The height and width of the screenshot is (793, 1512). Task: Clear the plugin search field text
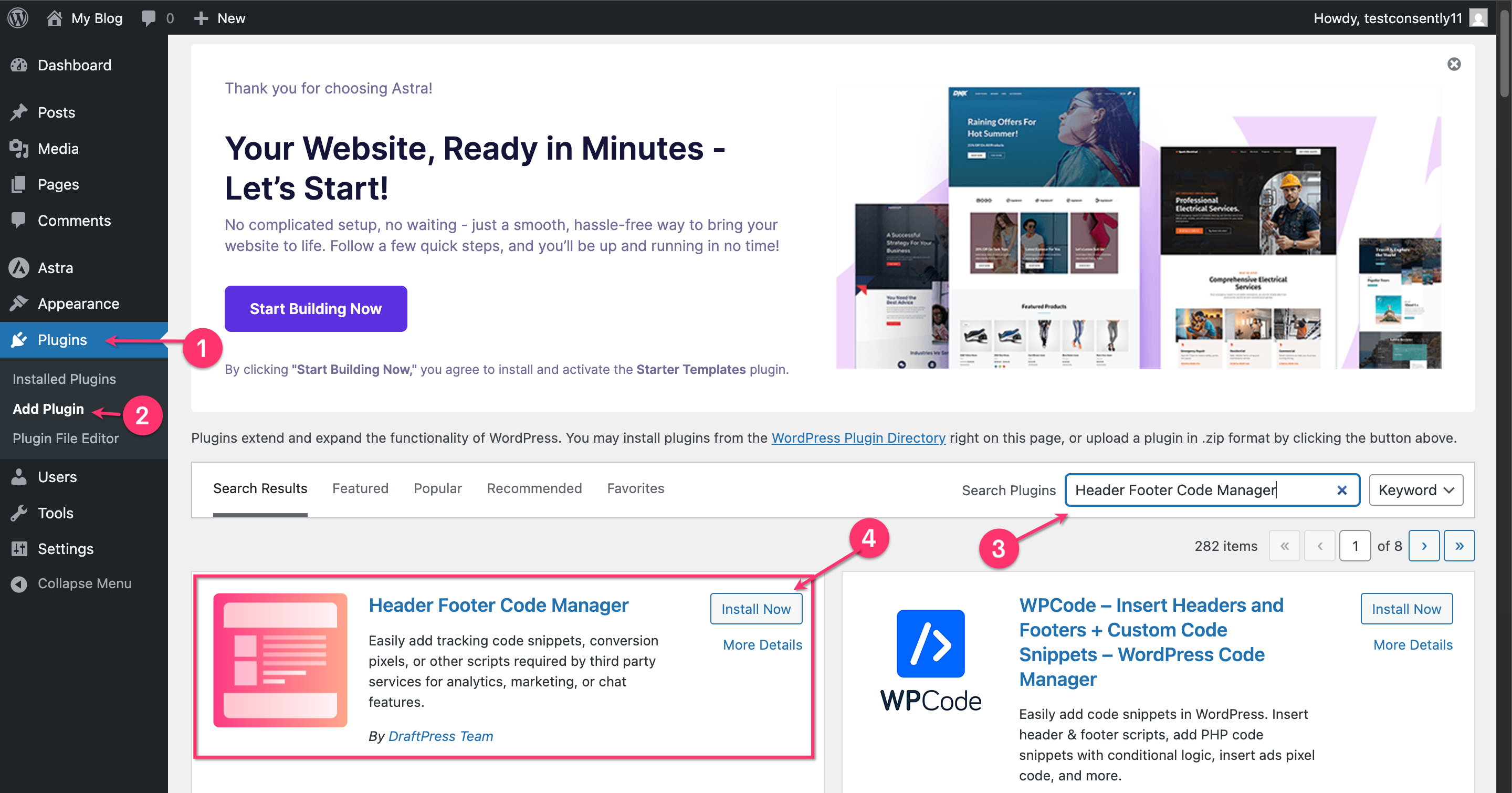pyautogui.click(x=1341, y=490)
